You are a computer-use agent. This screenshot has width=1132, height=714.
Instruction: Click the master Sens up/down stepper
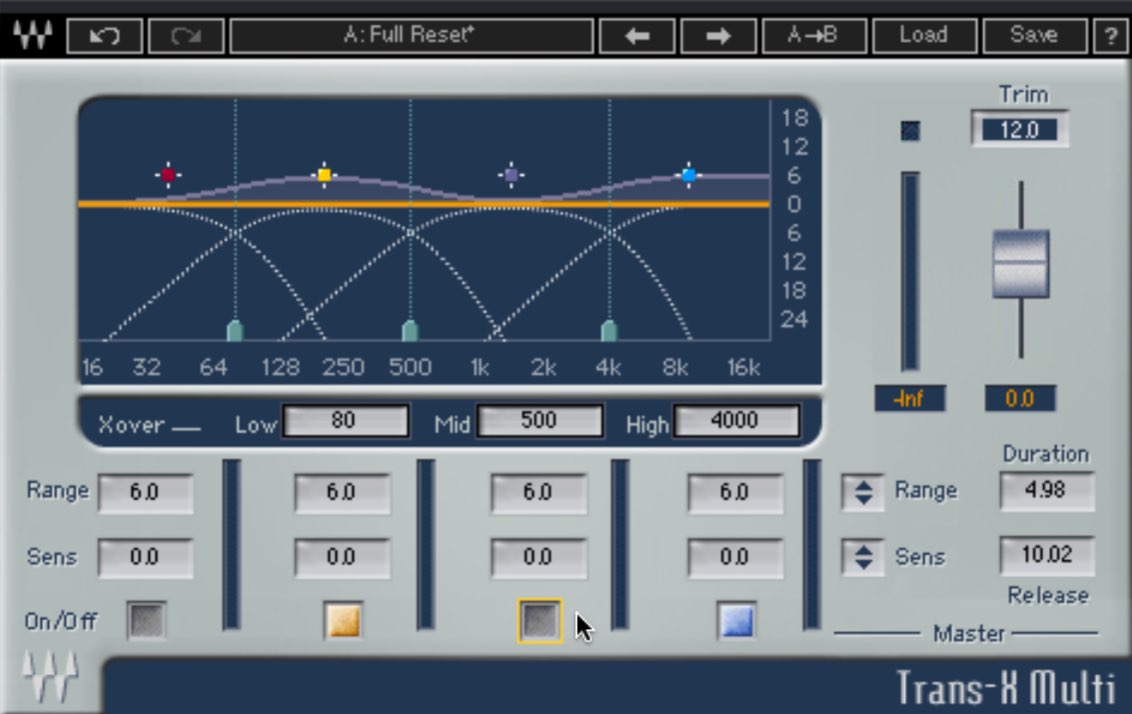863,557
